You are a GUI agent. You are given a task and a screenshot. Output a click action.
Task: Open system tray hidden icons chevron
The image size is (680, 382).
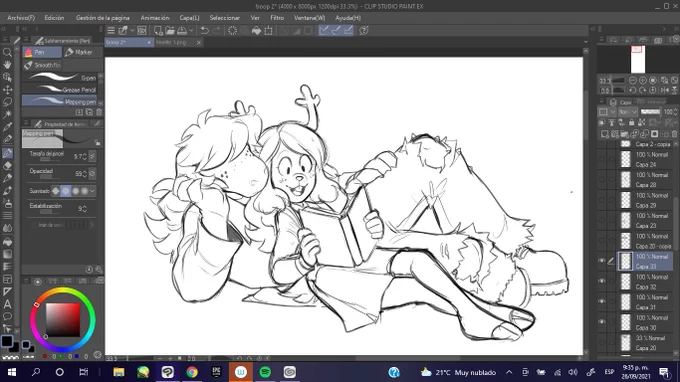[509, 372]
